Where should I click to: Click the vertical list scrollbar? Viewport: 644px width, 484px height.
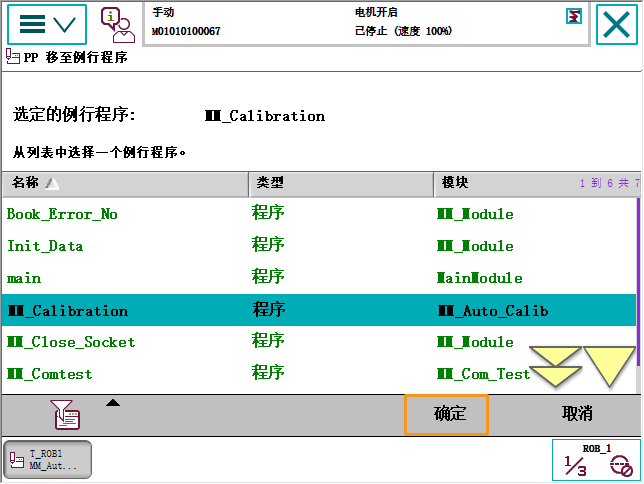[x=639, y=283]
